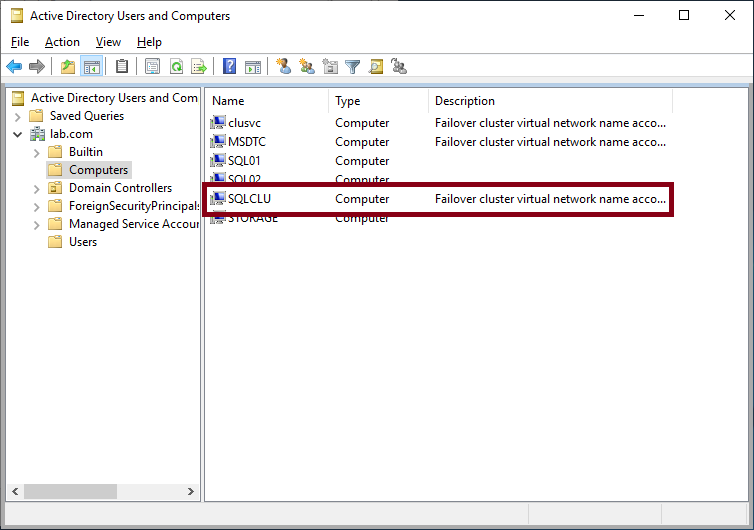
Task: Toggle the Show/Hide Action Pane icon
Action: click(x=252, y=66)
